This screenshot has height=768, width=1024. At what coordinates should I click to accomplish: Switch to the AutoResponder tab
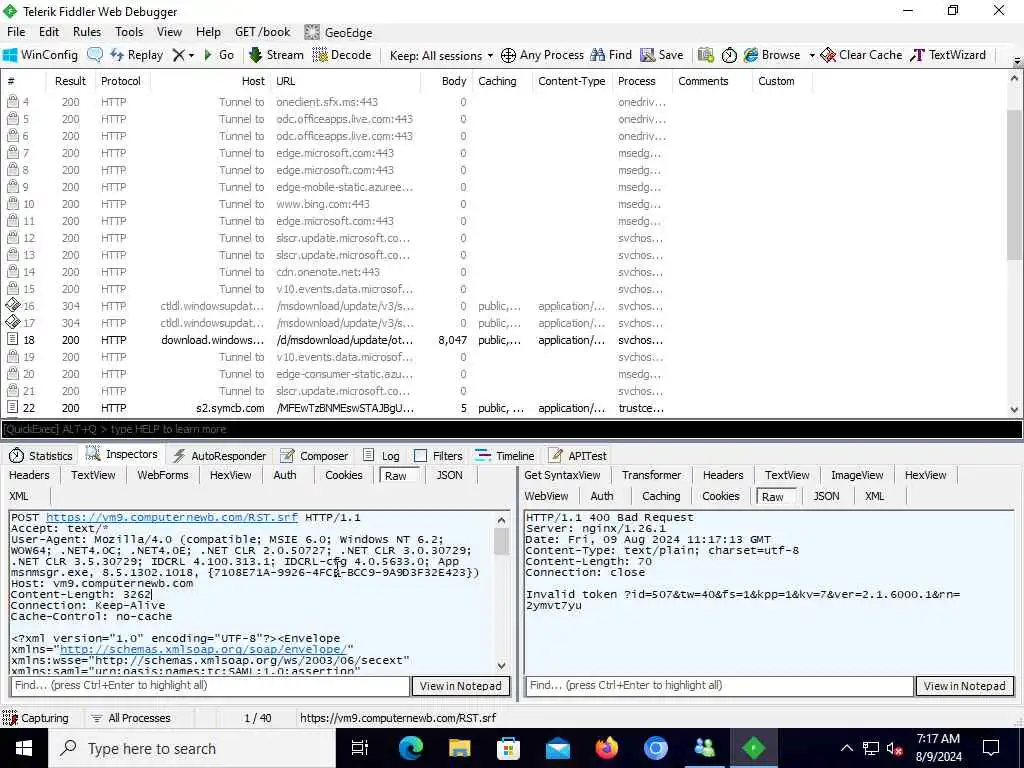click(x=219, y=456)
